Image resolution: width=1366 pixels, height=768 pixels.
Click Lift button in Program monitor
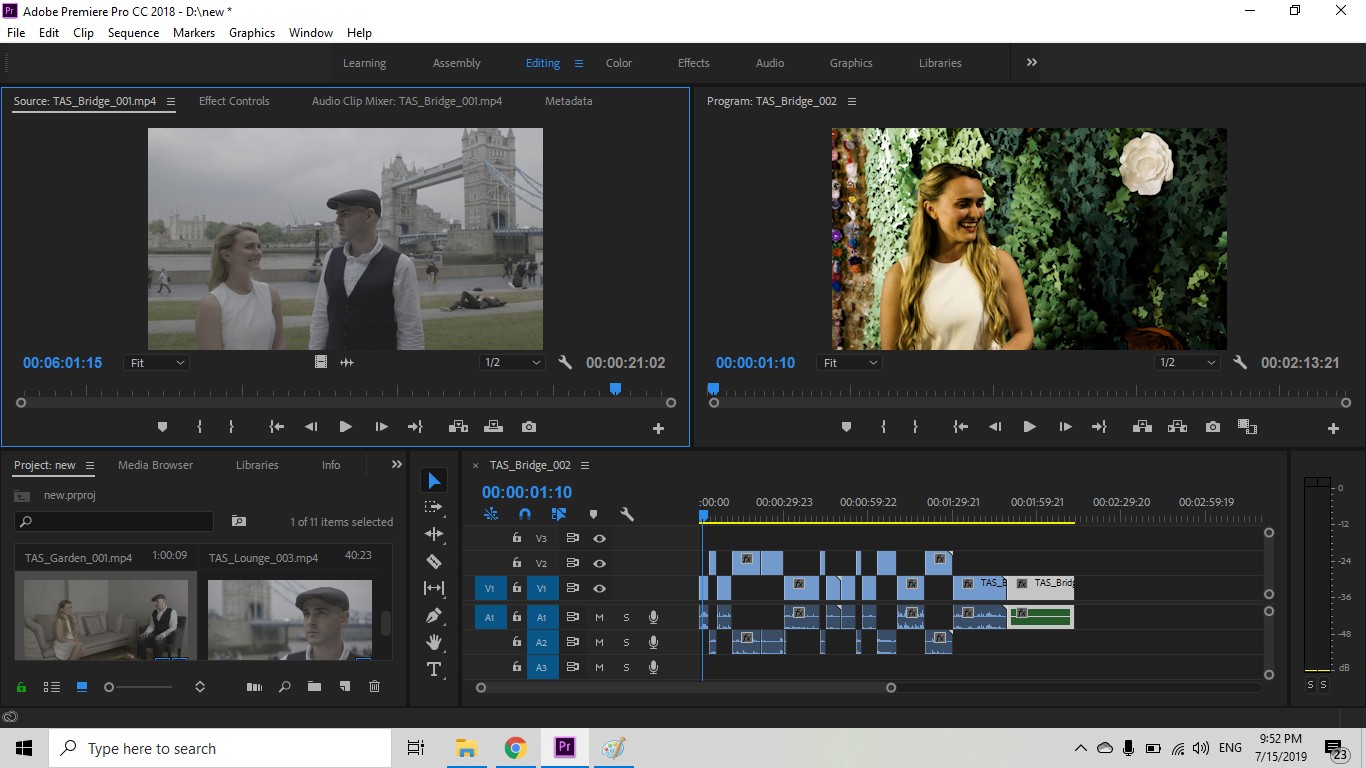click(1141, 427)
